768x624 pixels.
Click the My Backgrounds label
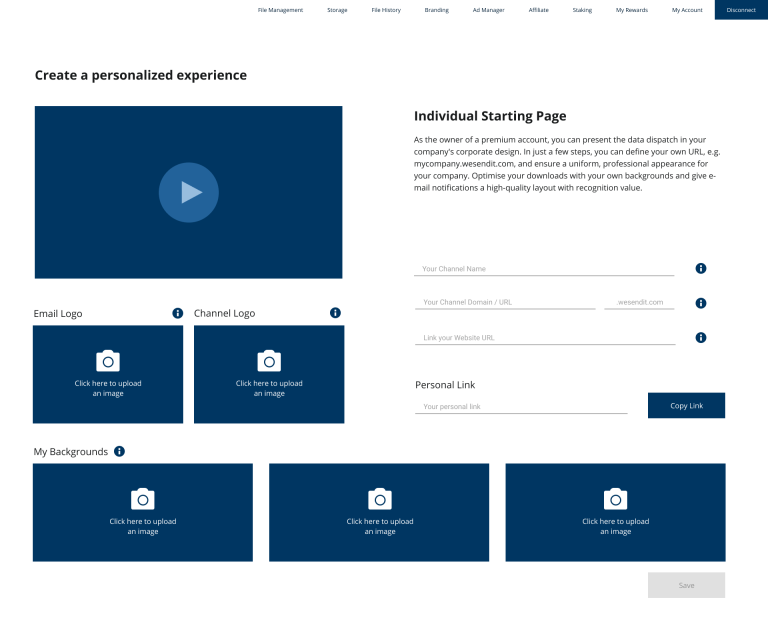tap(71, 452)
